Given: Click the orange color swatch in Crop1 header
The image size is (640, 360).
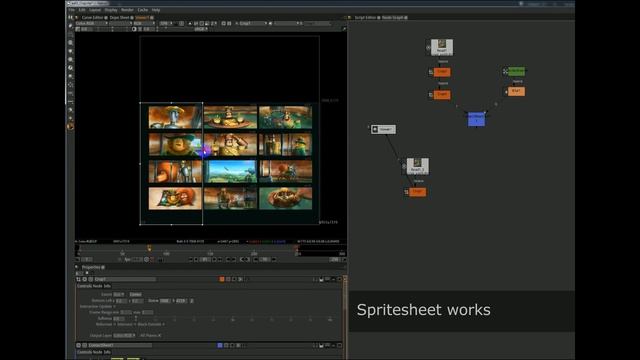Looking at the screenshot, I should (222, 279).
